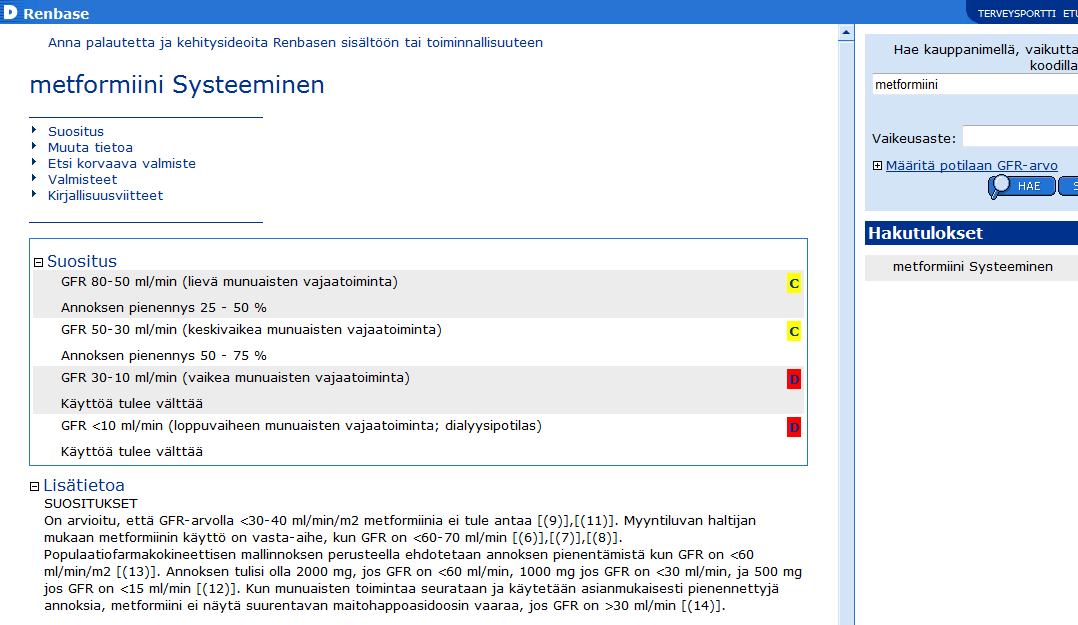Screen dimensions: 1078x625
Task: Select row GFR 80-50 ml/min lievä vajaatoiminta
Action: coord(417,294)
